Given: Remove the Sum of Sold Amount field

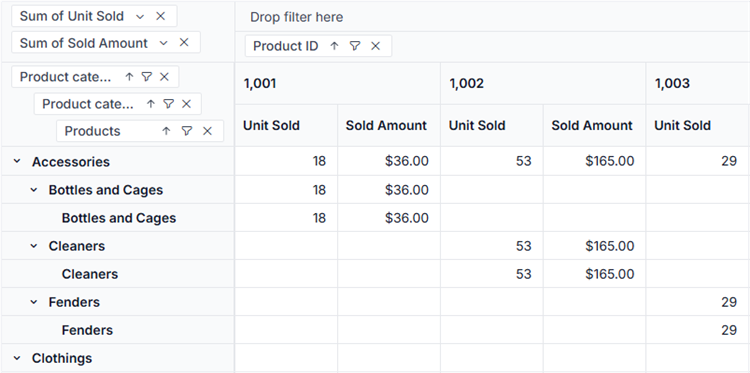Looking at the screenshot, I should (184, 43).
